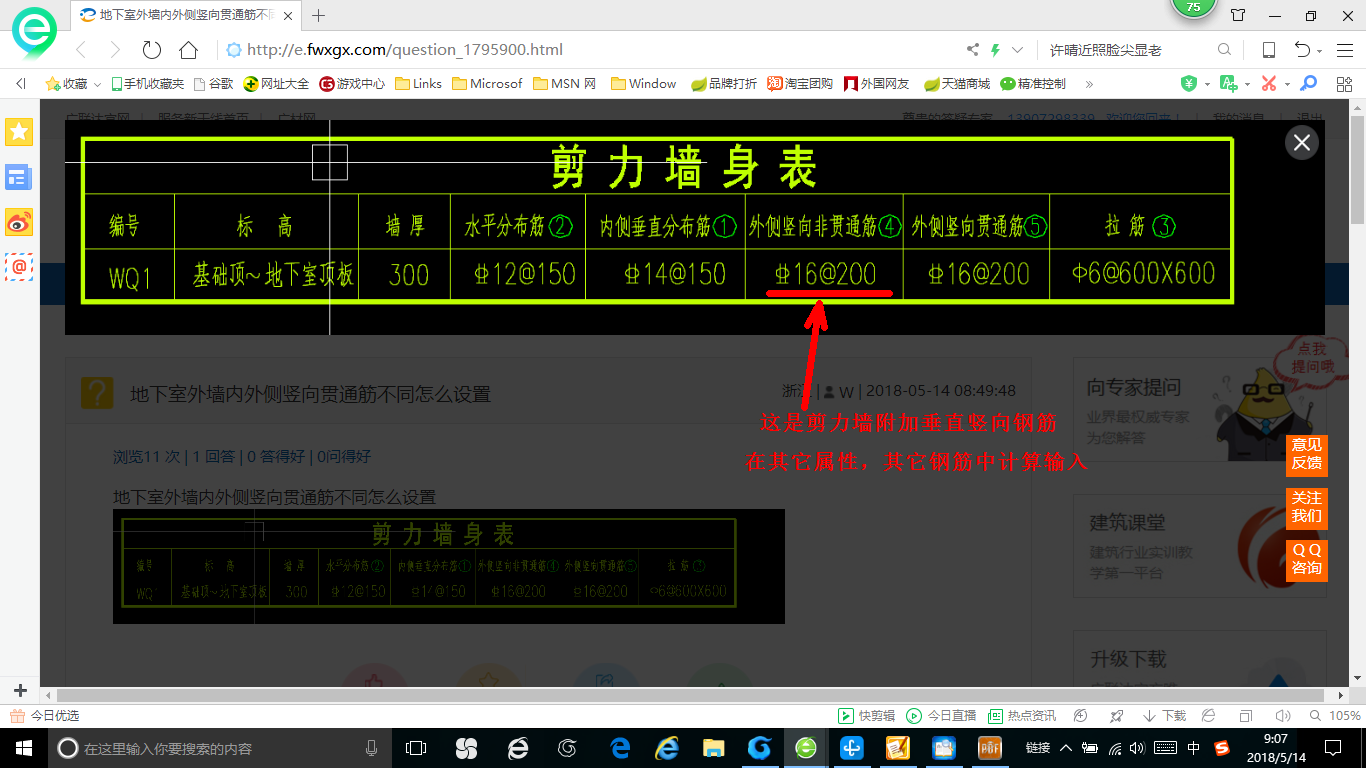The height and width of the screenshot is (768, 1366).
Task: Click the address bar URL field
Action: (590, 50)
